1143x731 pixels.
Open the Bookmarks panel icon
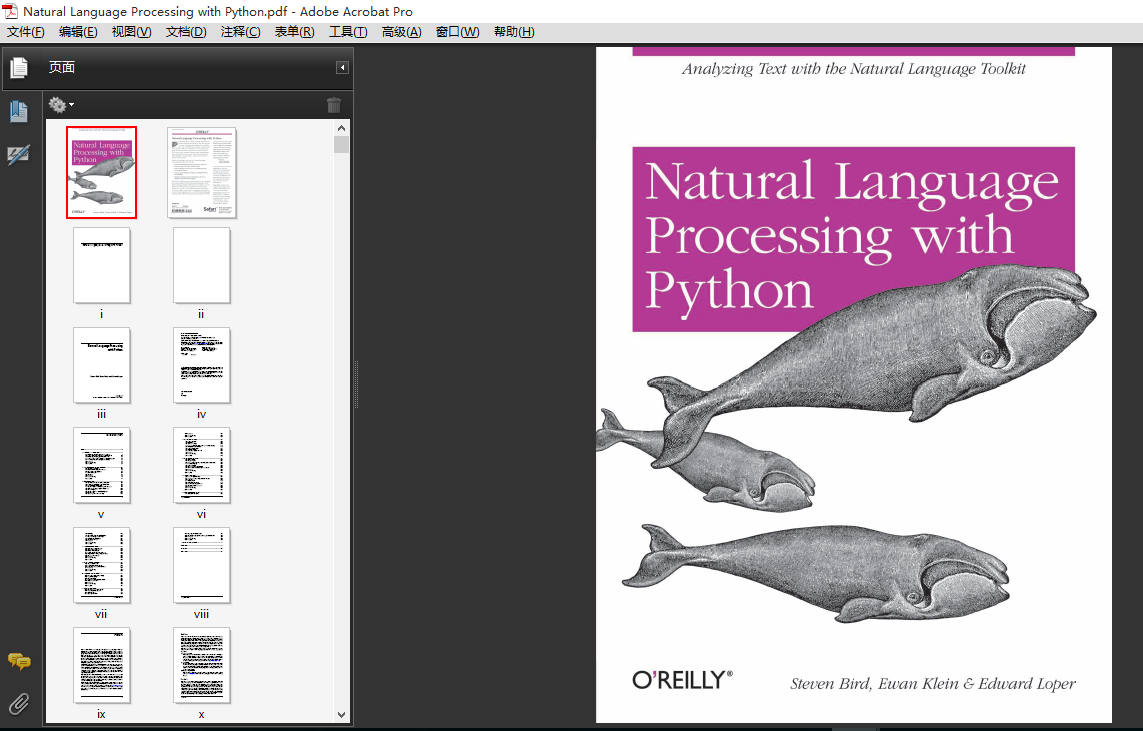[x=19, y=112]
